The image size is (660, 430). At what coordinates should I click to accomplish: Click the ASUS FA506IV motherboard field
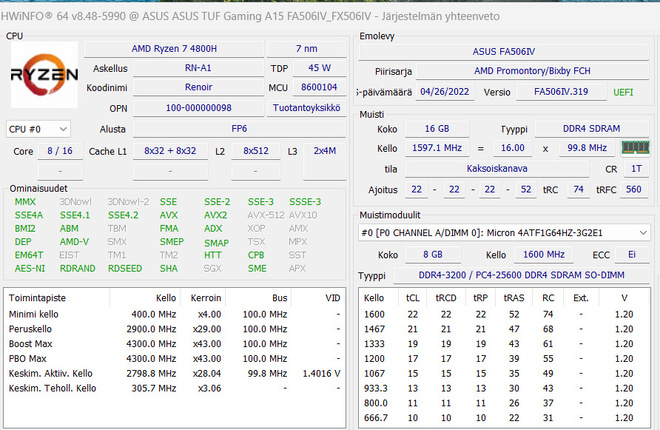coord(503,52)
